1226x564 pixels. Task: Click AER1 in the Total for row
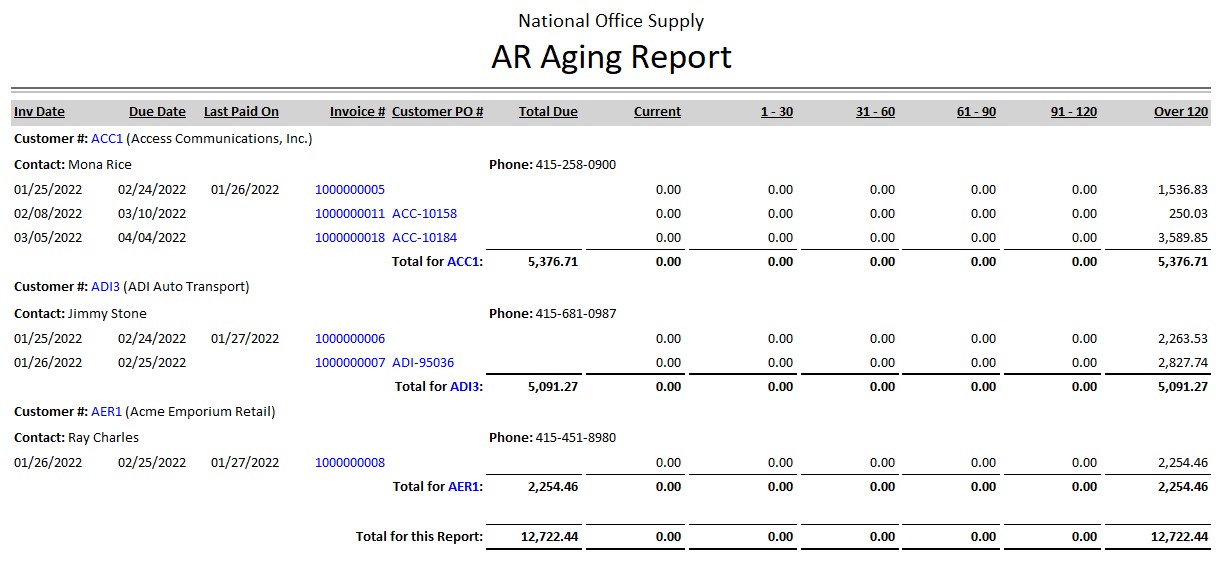point(464,487)
